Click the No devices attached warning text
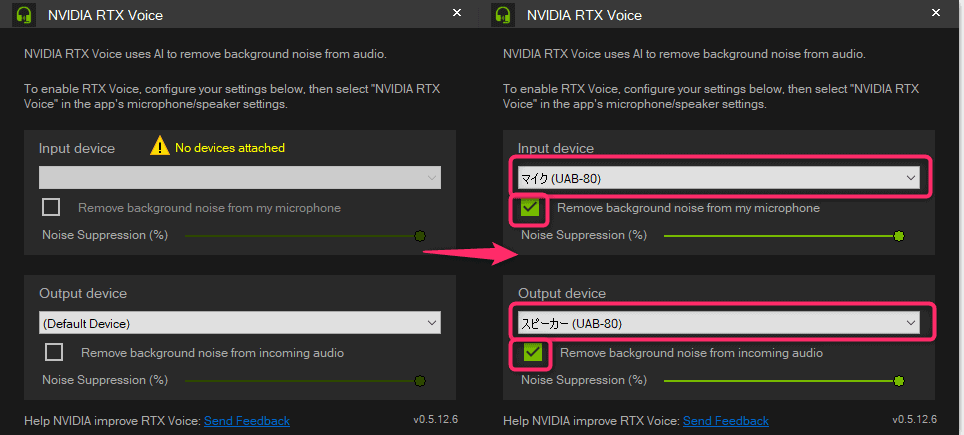 pyautogui.click(x=230, y=148)
